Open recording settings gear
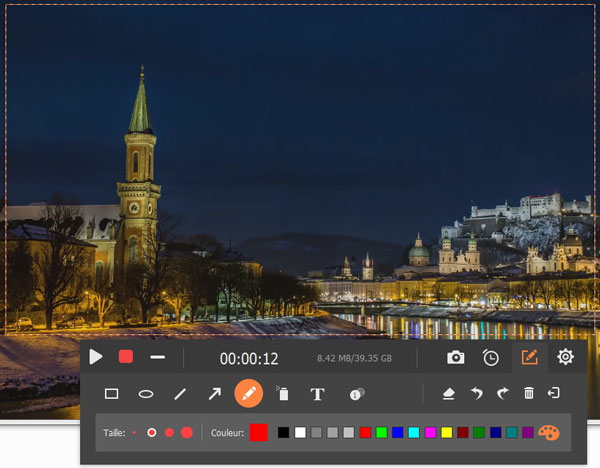Viewport: 600px width, 468px height. (x=565, y=357)
